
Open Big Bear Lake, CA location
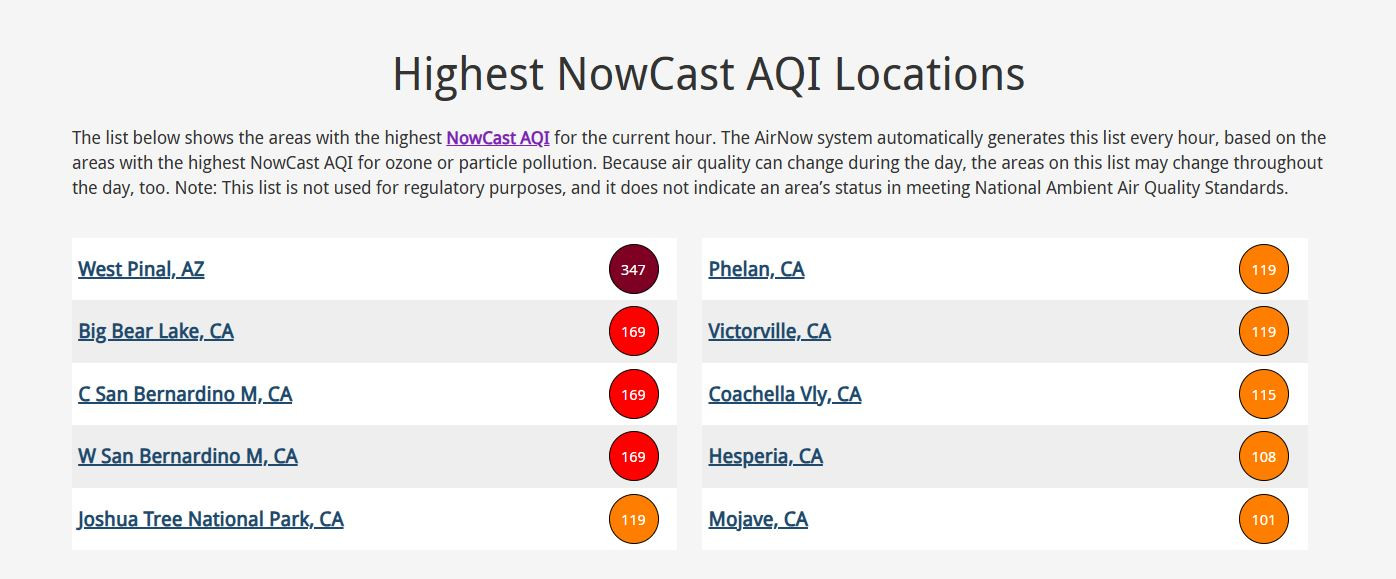tap(156, 331)
